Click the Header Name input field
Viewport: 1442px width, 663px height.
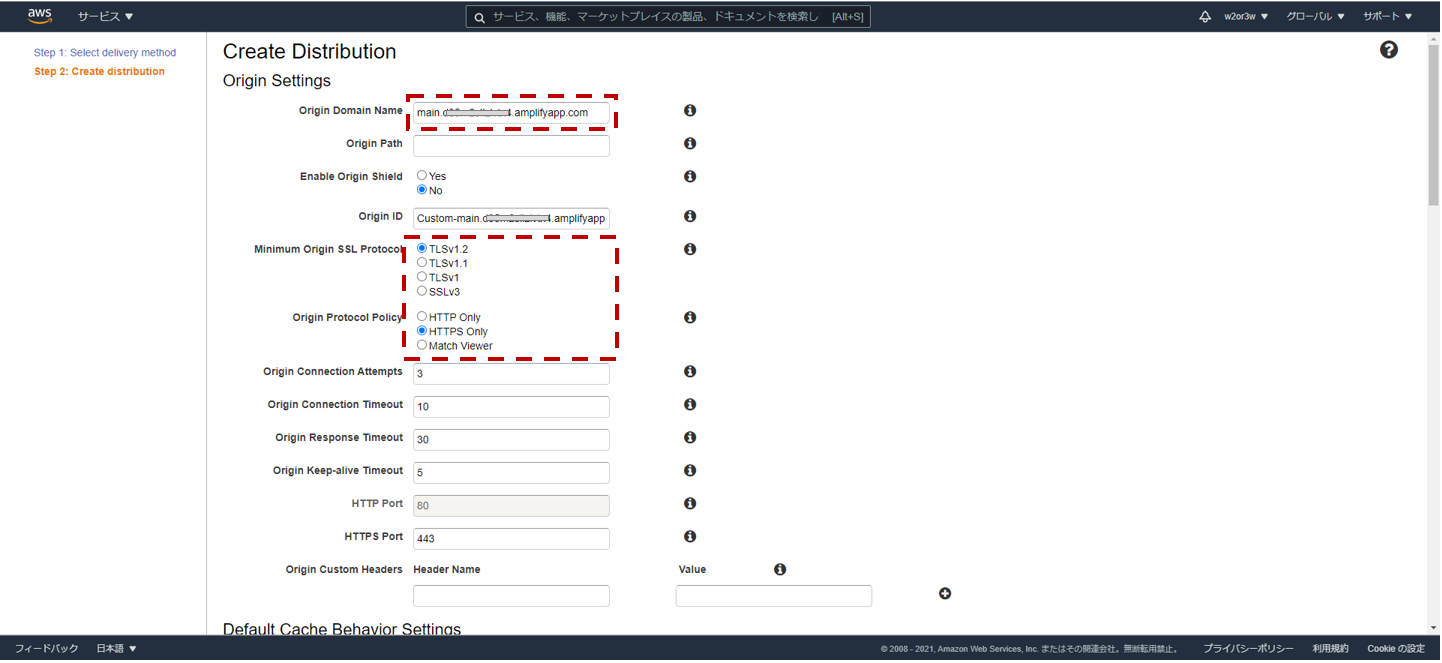pos(511,596)
